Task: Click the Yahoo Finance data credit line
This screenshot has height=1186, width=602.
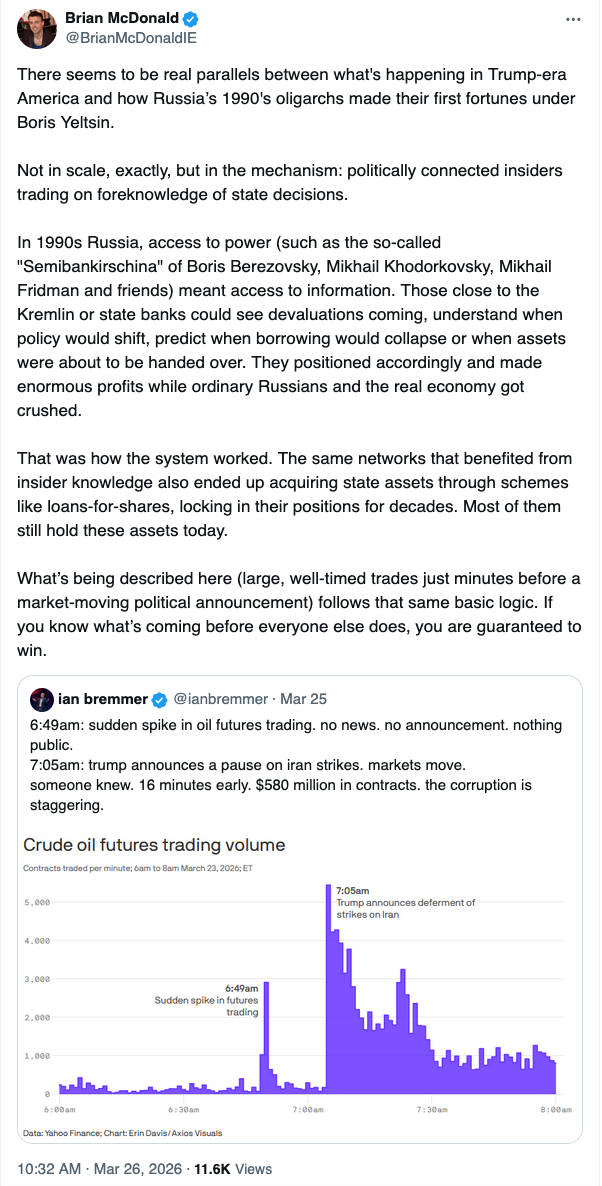Action: [x=123, y=1133]
